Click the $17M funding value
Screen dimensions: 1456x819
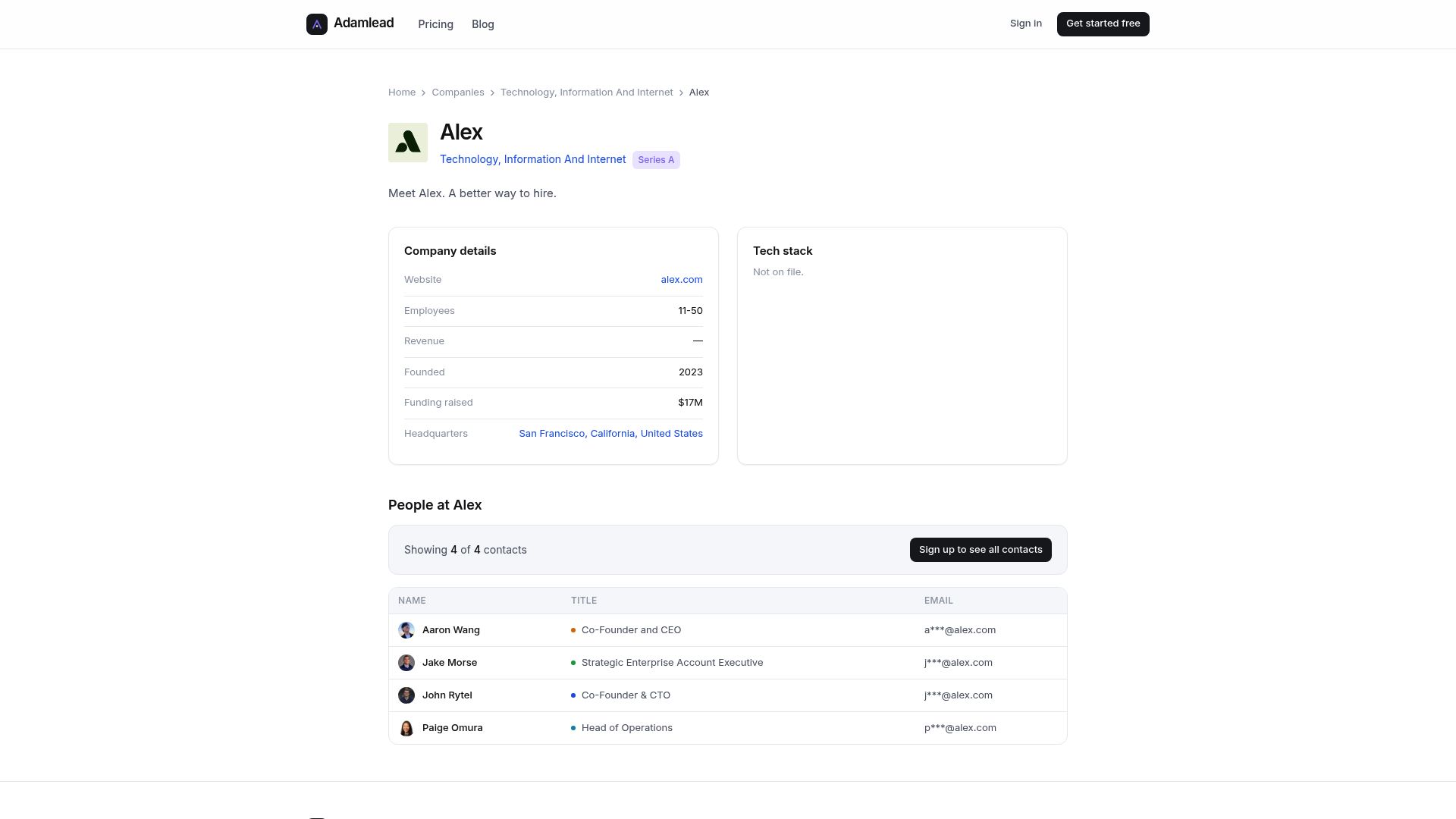(691, 403)
